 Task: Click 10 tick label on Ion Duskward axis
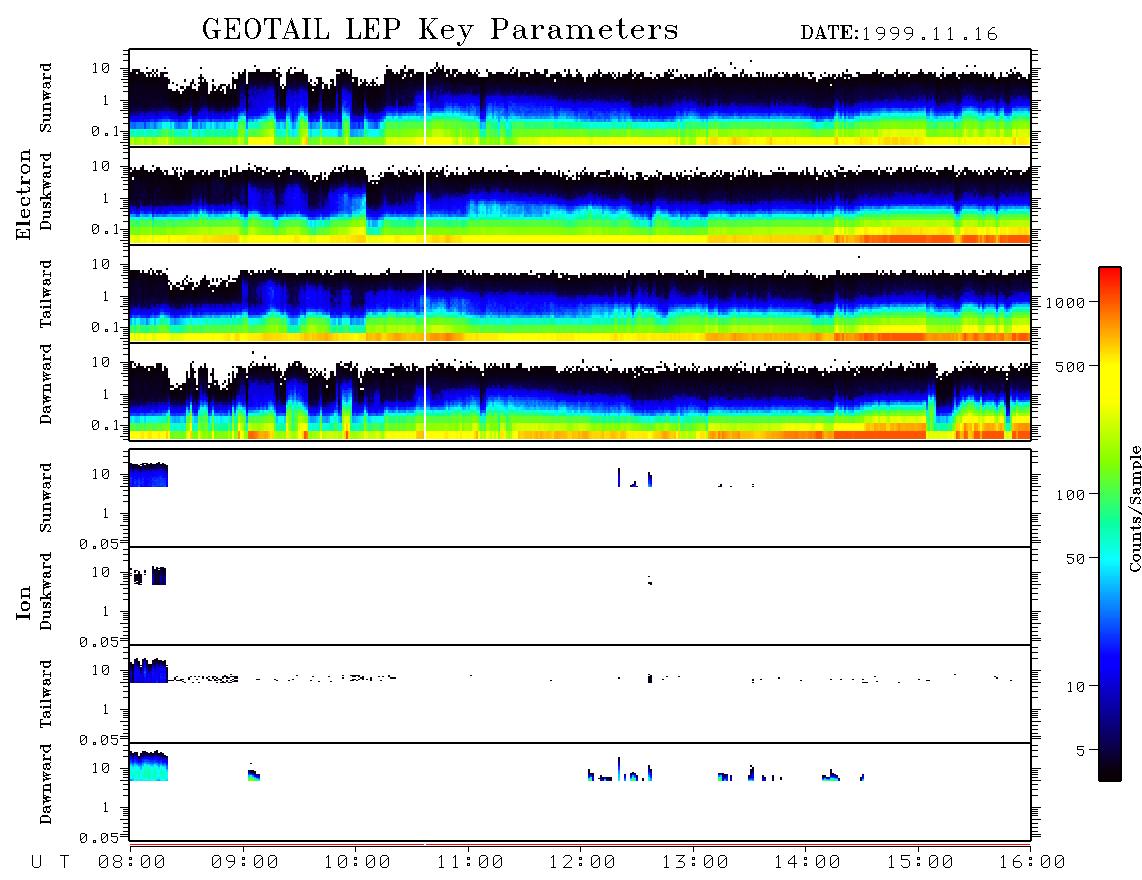[101, 572]
